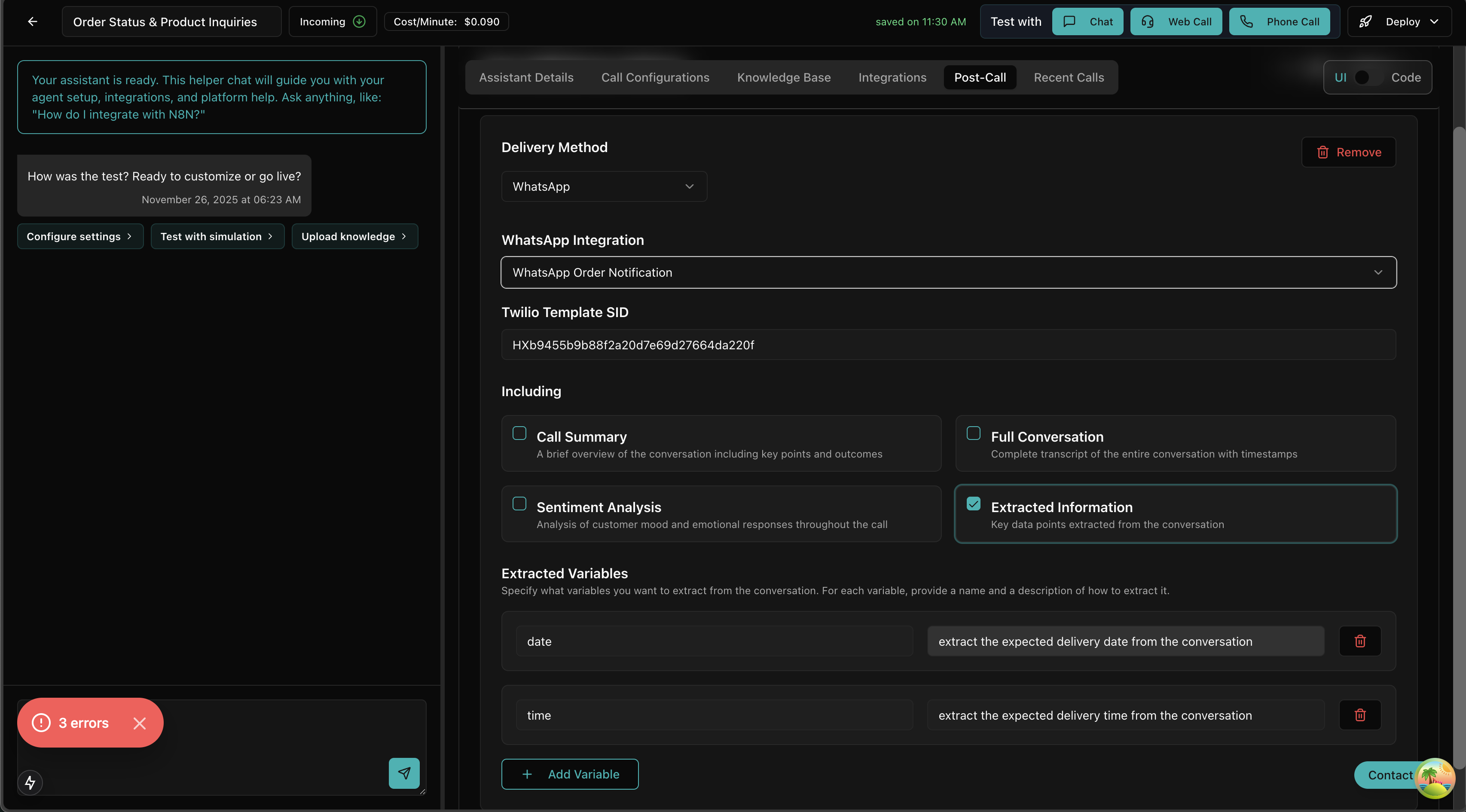Open the palm tree contact avatar
This screenshot has height=812, width=1466.
[x=1434, y=777]
